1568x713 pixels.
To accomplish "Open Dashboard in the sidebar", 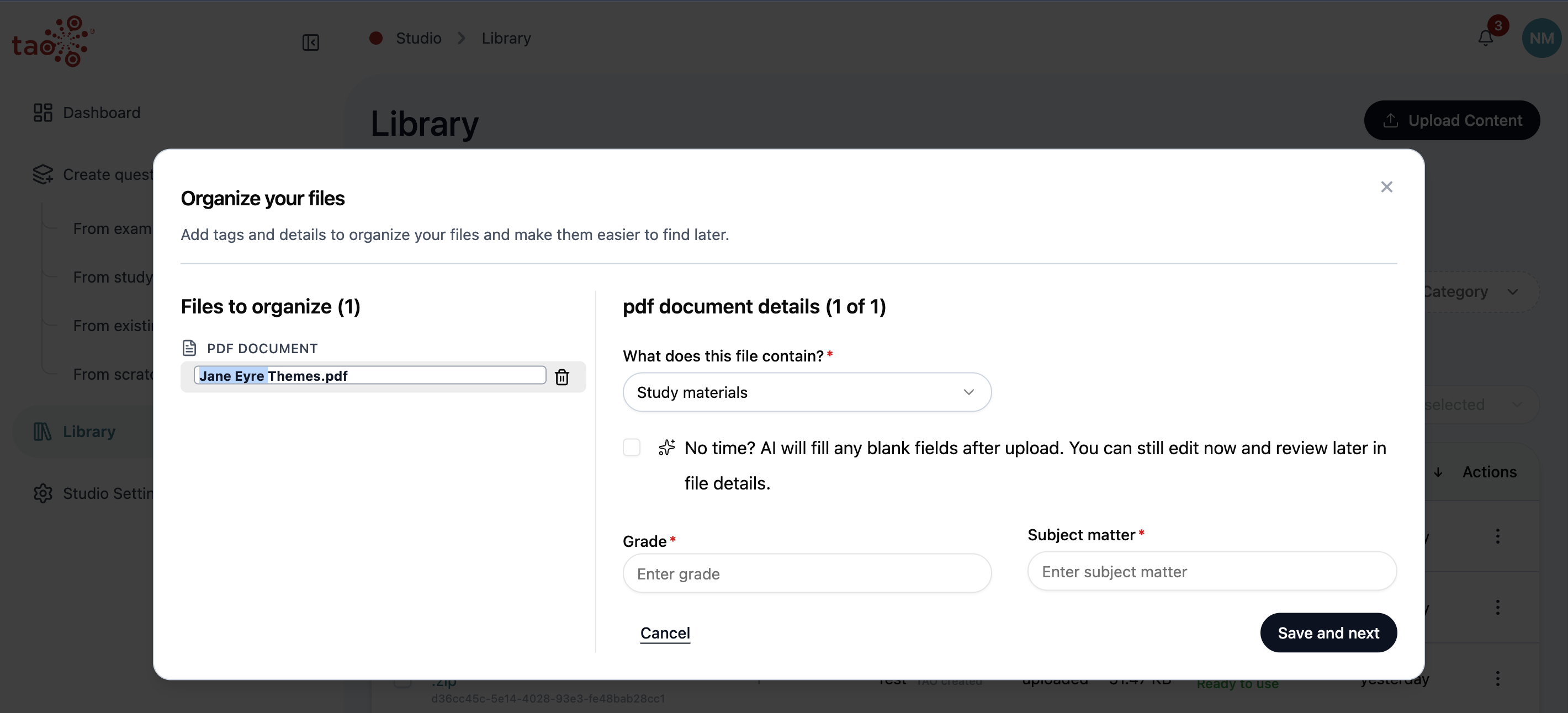I will 87,113.
